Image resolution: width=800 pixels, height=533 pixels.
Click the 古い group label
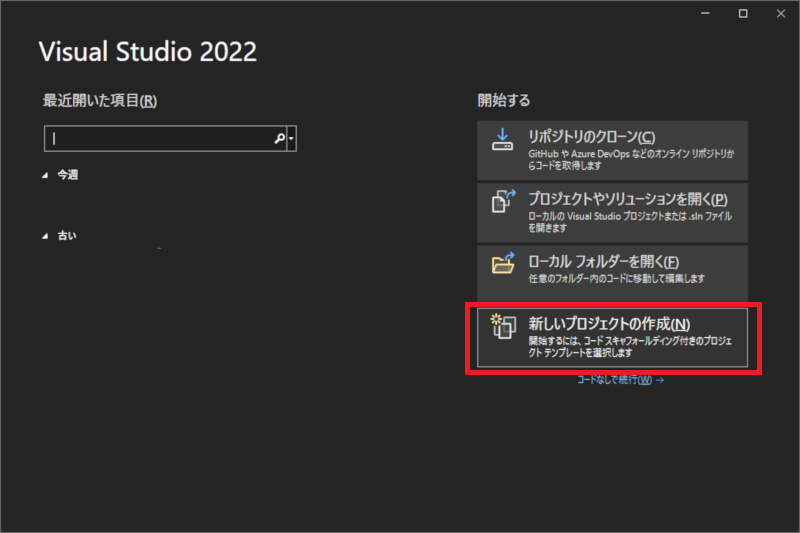pyautogui.click(x=67, y=236)
